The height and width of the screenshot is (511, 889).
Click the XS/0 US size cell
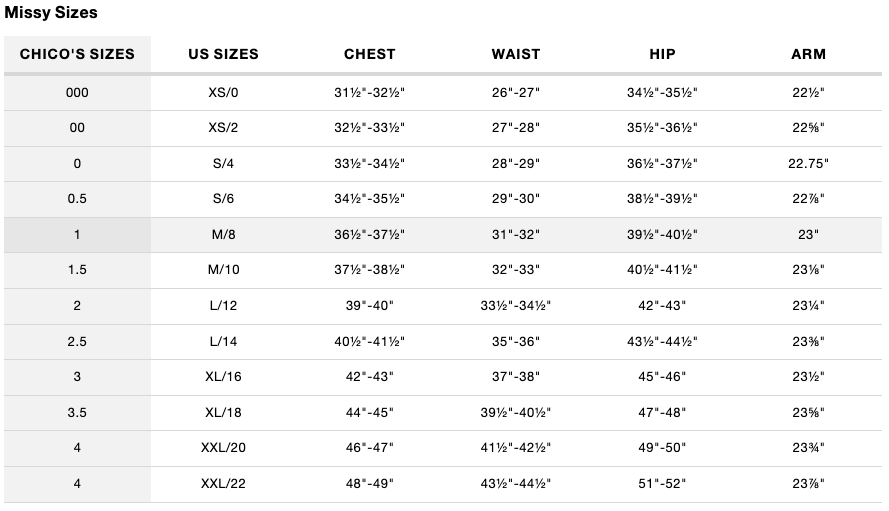(x=223, y=92)
